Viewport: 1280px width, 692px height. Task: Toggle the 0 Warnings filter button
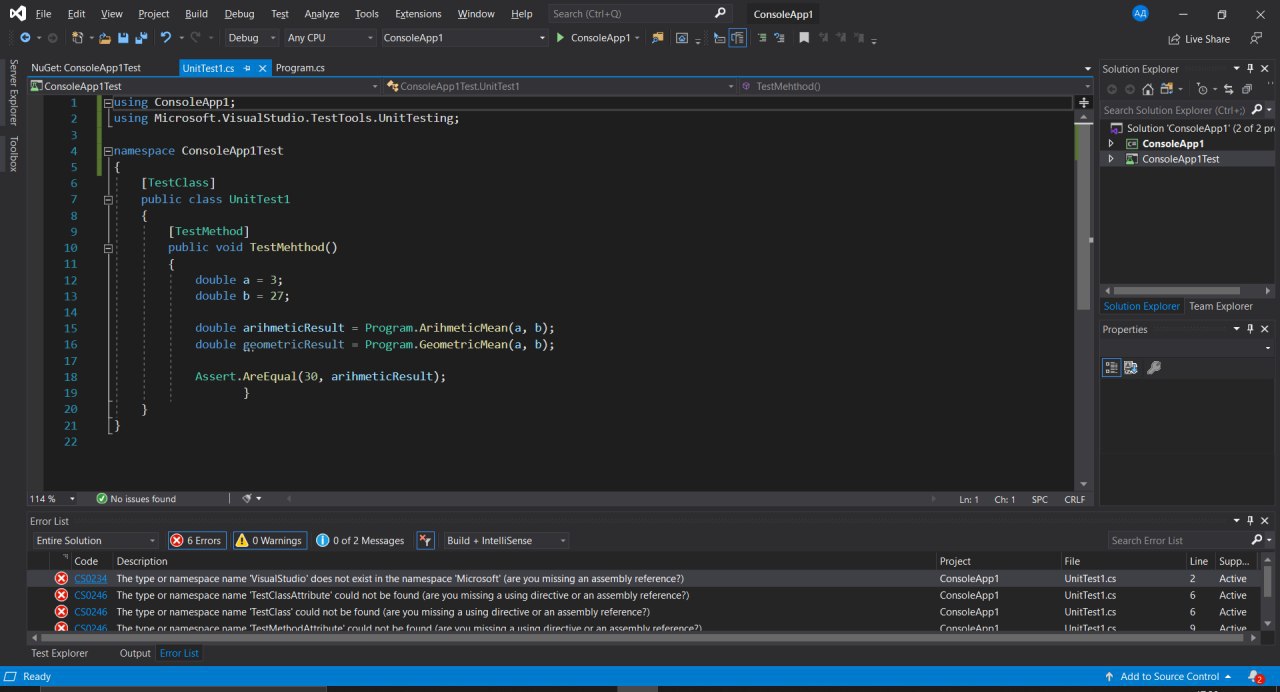pos(270,540)
